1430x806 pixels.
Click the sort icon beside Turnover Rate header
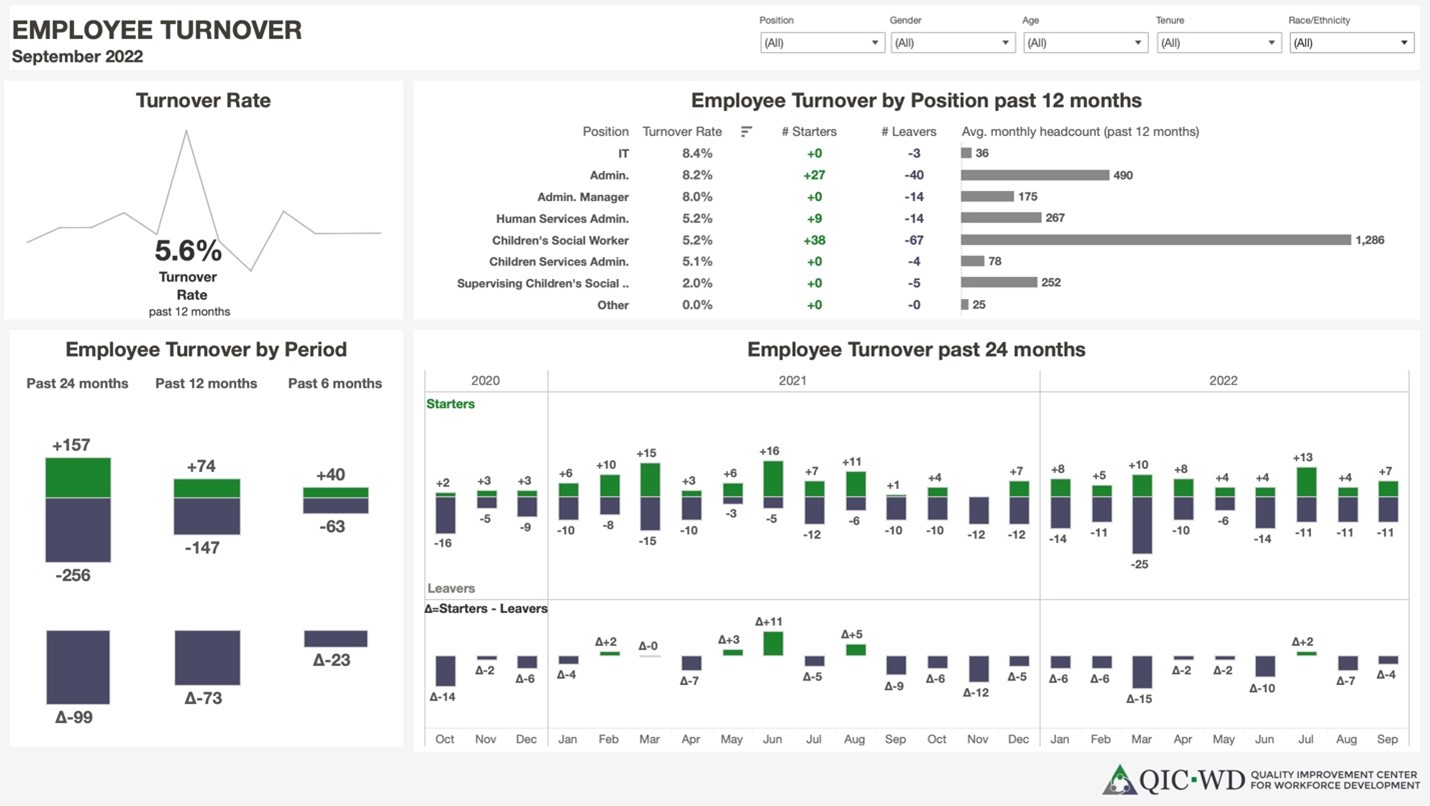tap(746, 131)
